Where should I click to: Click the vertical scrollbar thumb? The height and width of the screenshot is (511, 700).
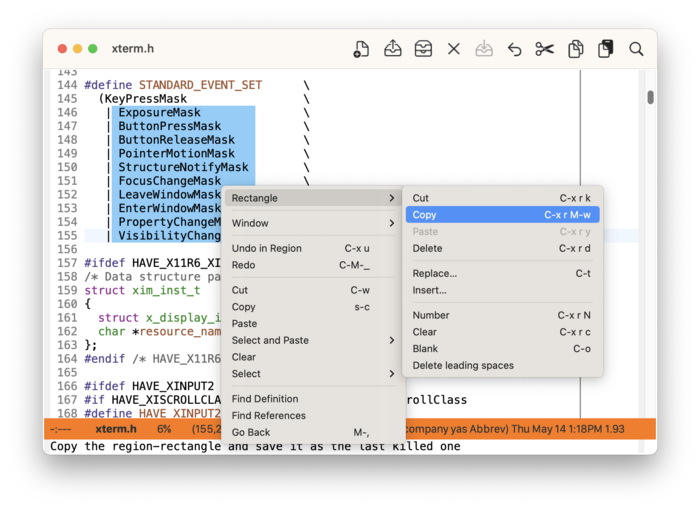(x=650, y=97)
